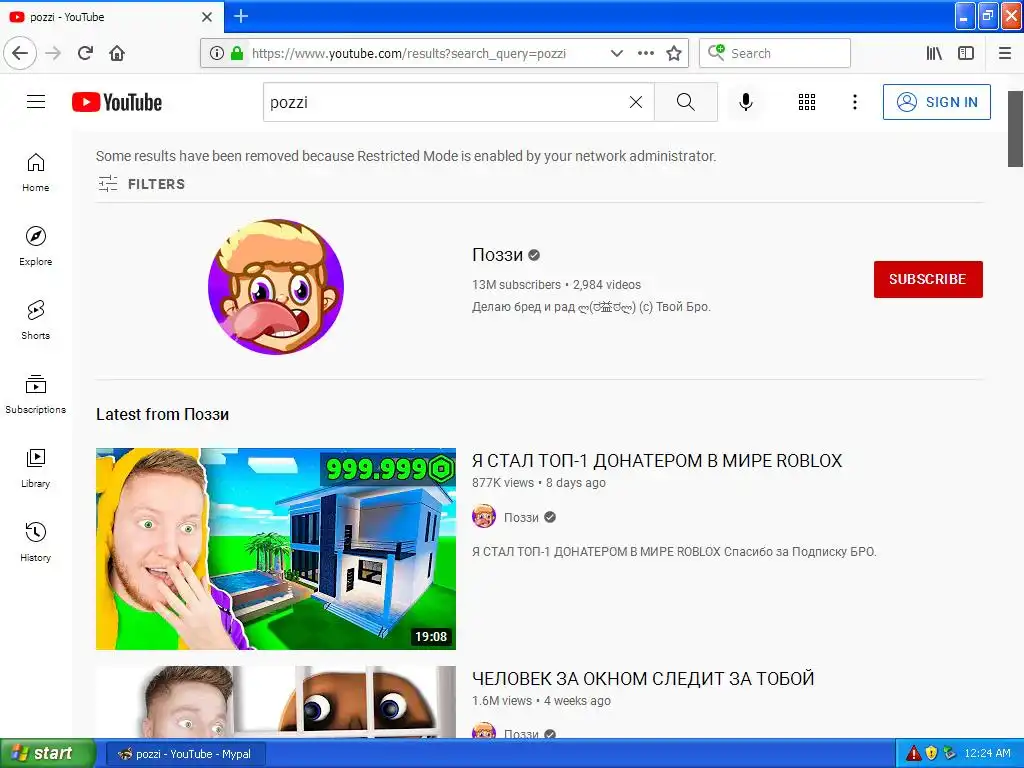Click the red warning tray icon
The width and height of the screenshot is (1024, 768).
click(913, 754)
